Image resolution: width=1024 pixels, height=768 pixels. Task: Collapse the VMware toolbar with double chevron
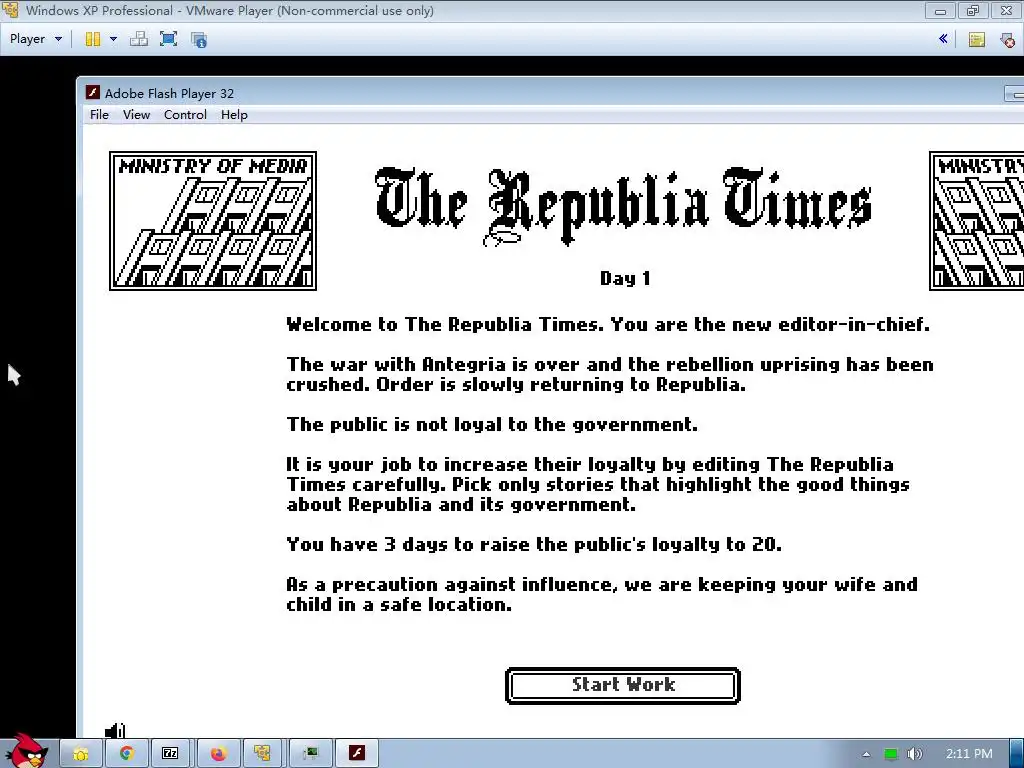click(943, 39)
